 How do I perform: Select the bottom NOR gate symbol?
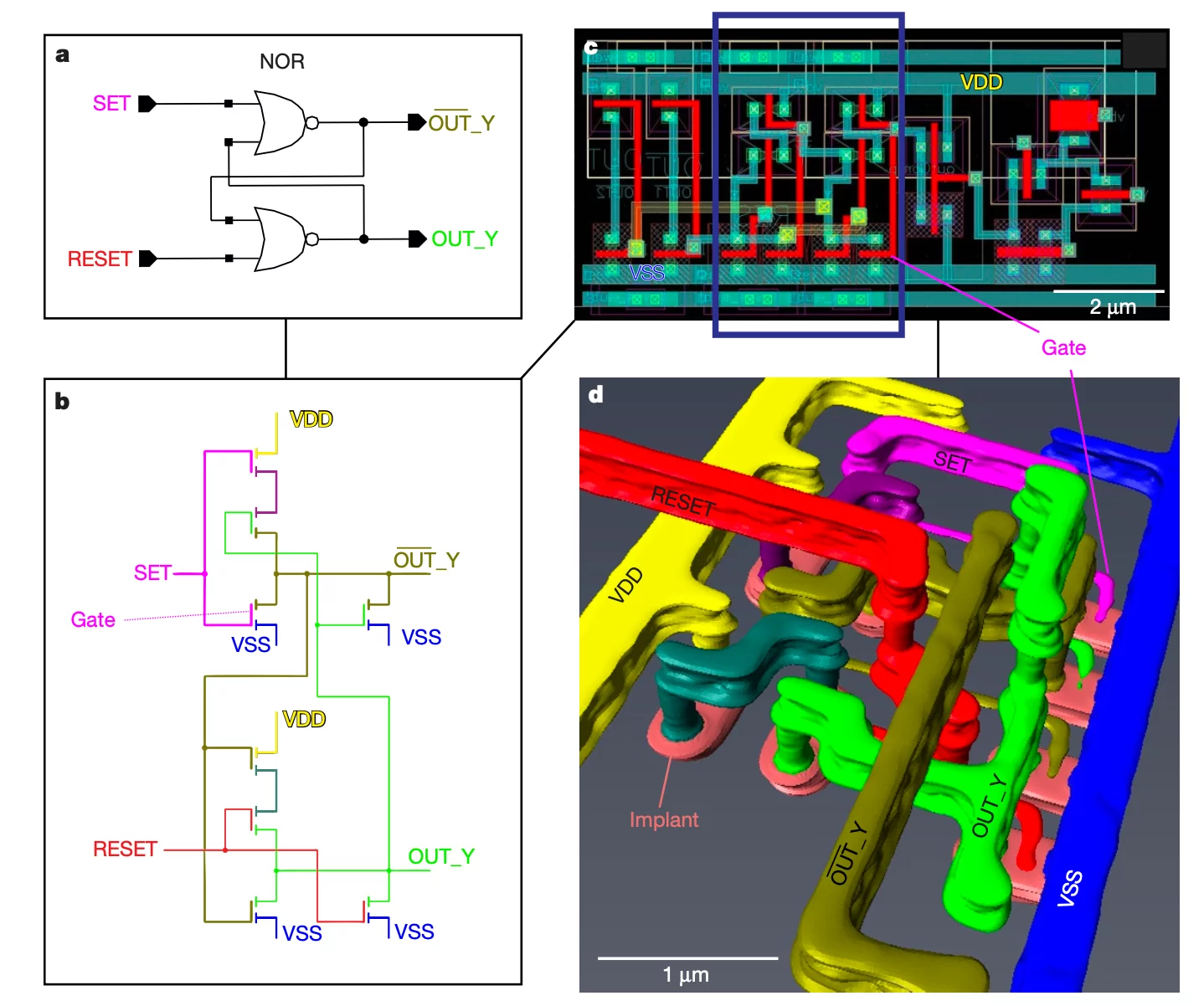click(x=280, y=239)
